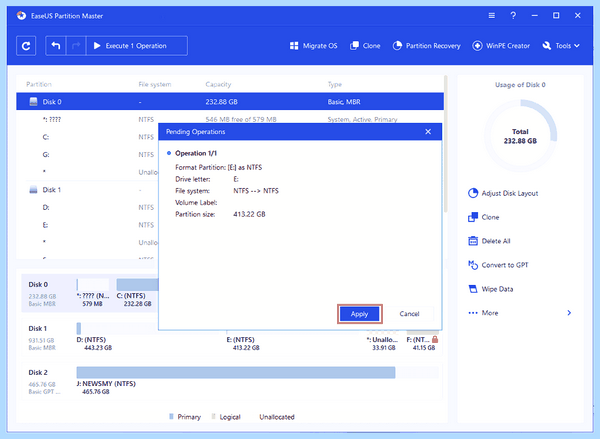Click the J: NEWSMY partition bar on Disk 2
600x439 pixels.
coord(236,372)
